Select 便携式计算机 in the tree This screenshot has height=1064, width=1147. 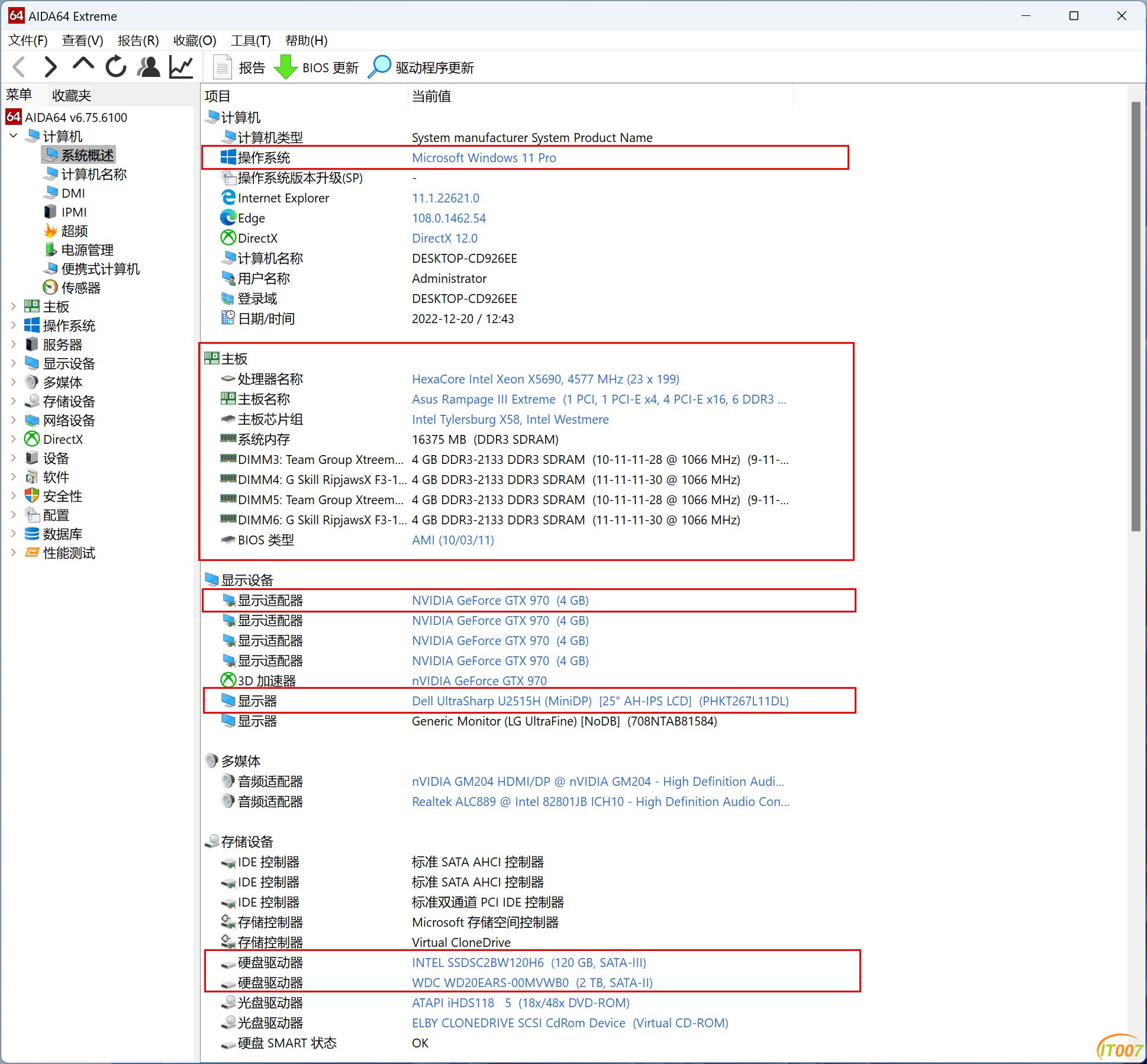click(100, 269)
